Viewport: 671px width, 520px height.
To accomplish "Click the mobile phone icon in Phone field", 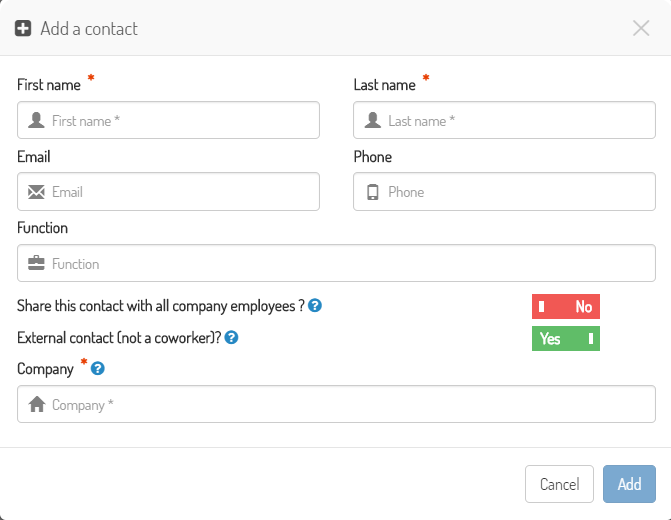I will 373,192.
